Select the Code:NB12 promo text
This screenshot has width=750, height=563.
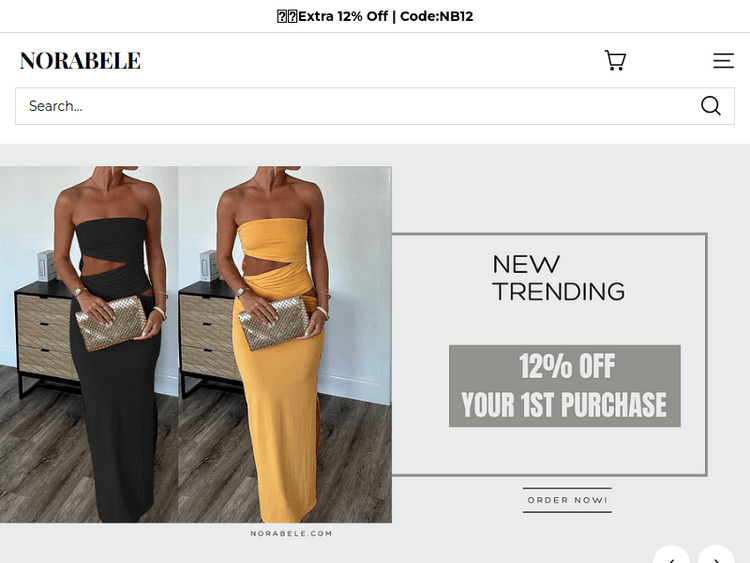[436, 16]
